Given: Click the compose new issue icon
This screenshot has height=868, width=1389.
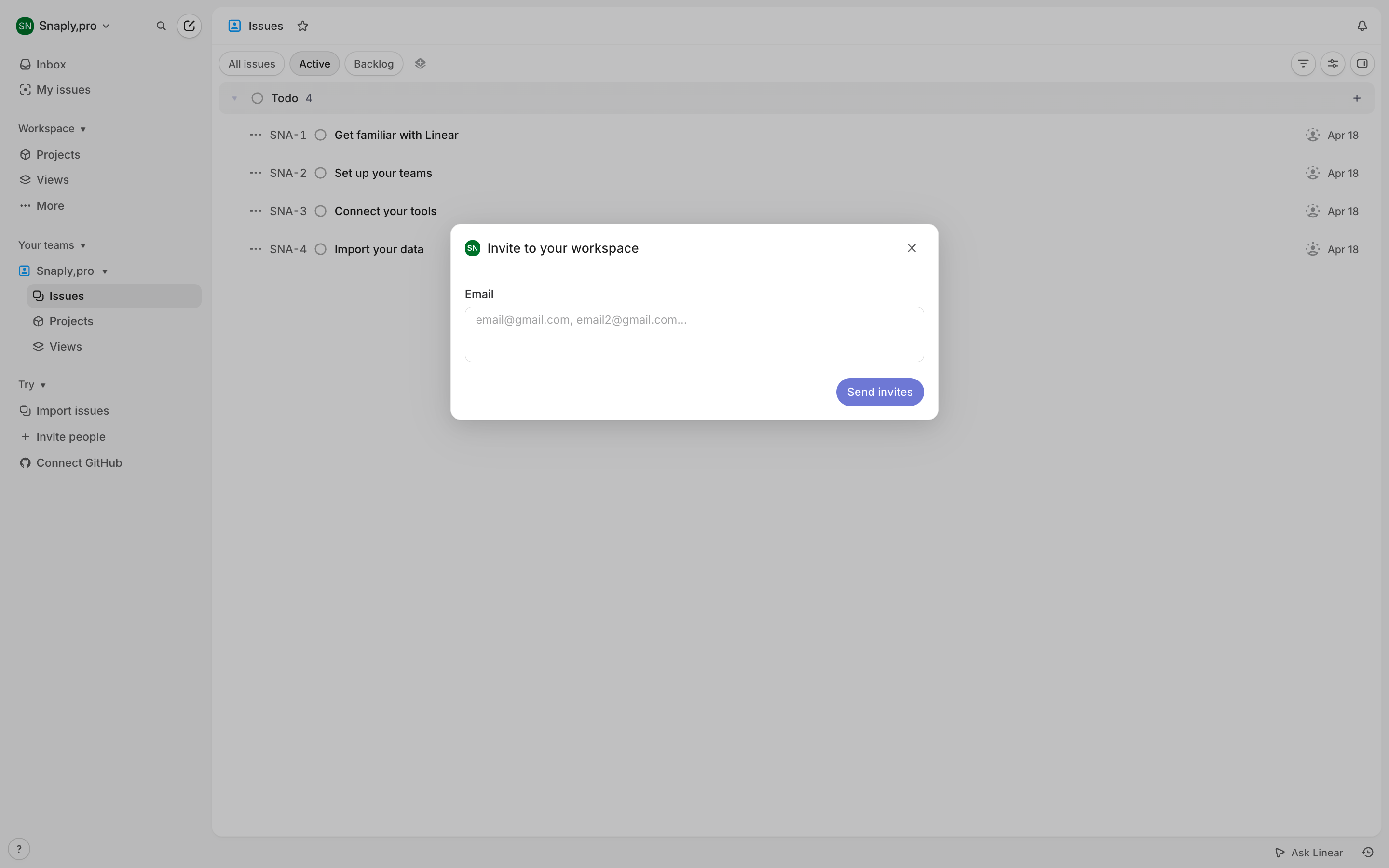Looking at the screenshot, I should pyautogui.click(x=189, y=26).
